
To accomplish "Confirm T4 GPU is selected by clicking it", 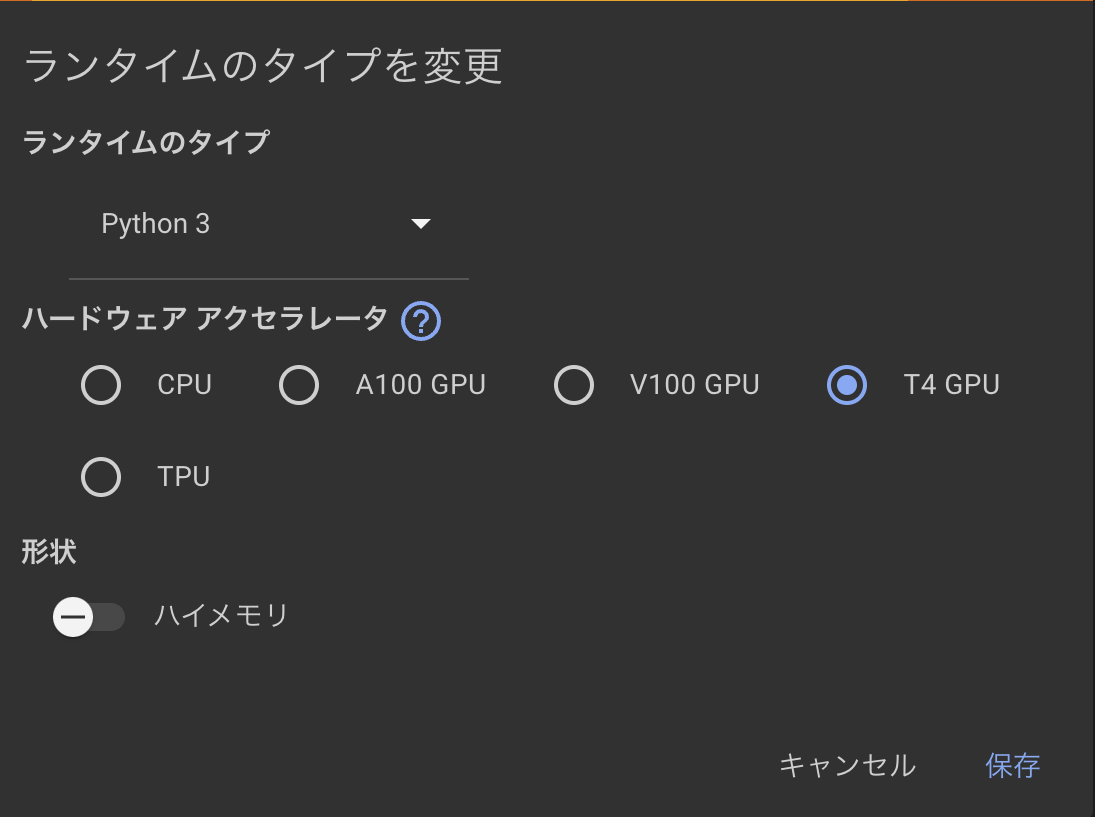I will pyautogui.click(x=846, y=385).
